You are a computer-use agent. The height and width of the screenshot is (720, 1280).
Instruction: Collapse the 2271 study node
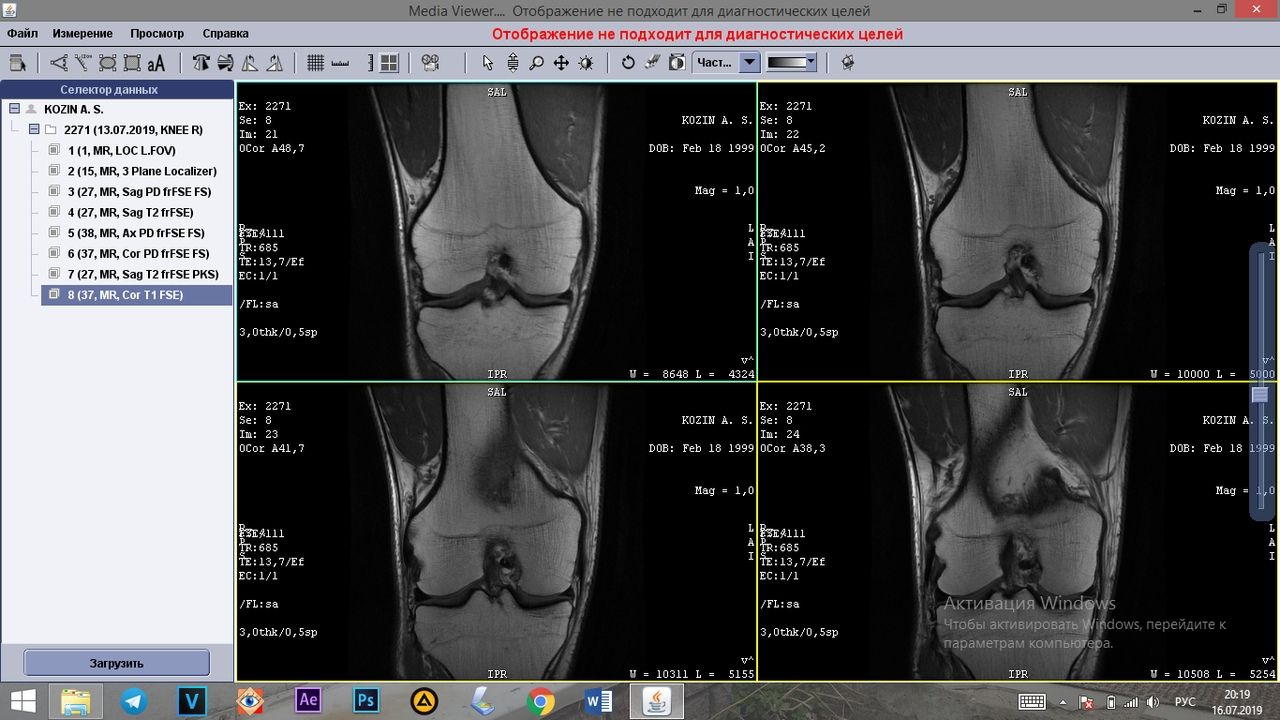35,130
